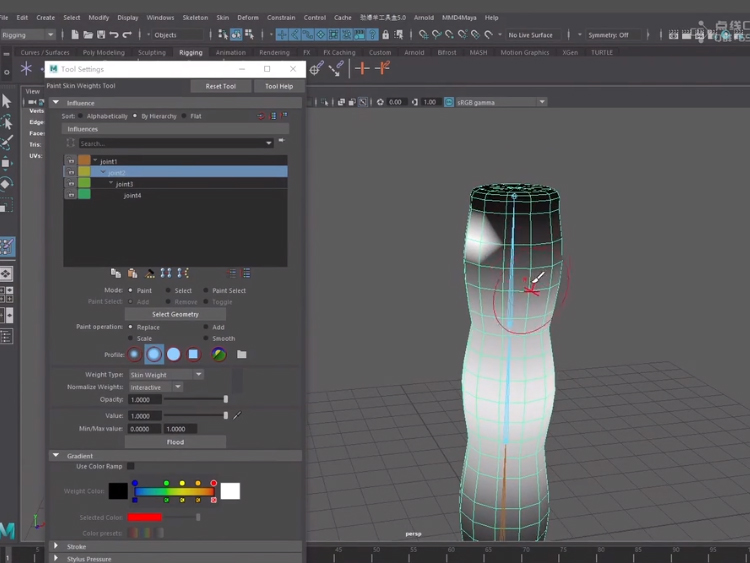
Task: Select the arrow Select tool in the toolbox
Action: click(x=6, y=101)
